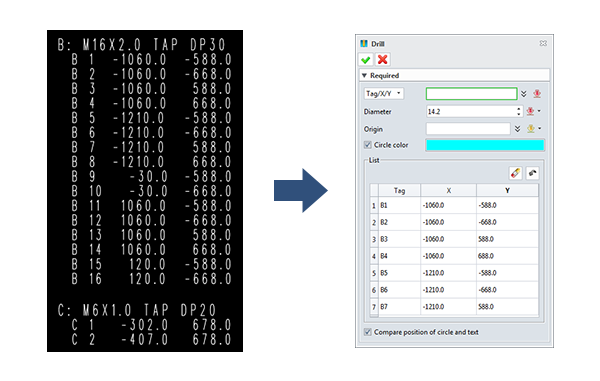Image resolution: width=600 pixels, height=381 pixels.
Task: Focus the Tag/X/Y green input field
Action: click(x=471, y=94)
